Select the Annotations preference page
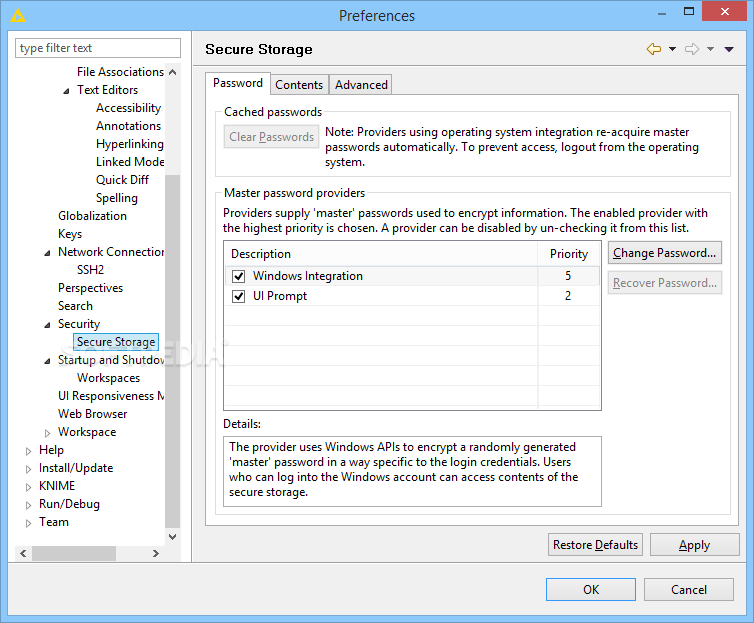The width and height of the screenshot is (754, 623). tap(128, 126)
